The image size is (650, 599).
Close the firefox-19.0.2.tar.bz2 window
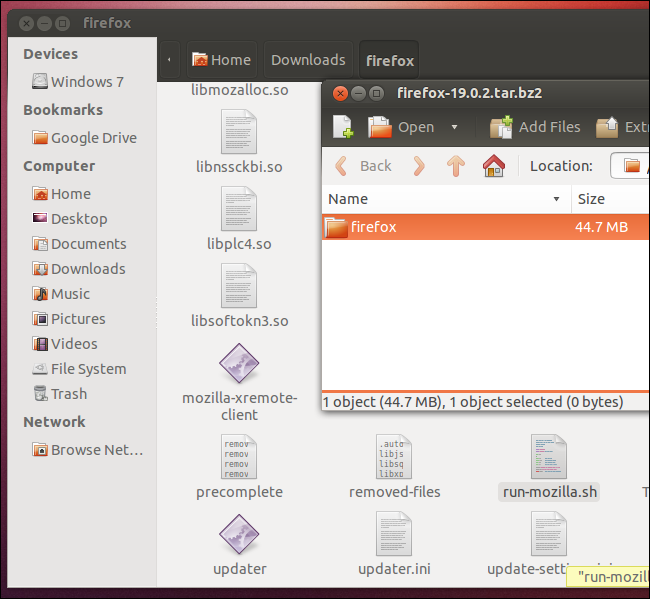pyautogui.click(x=340, y=93)
